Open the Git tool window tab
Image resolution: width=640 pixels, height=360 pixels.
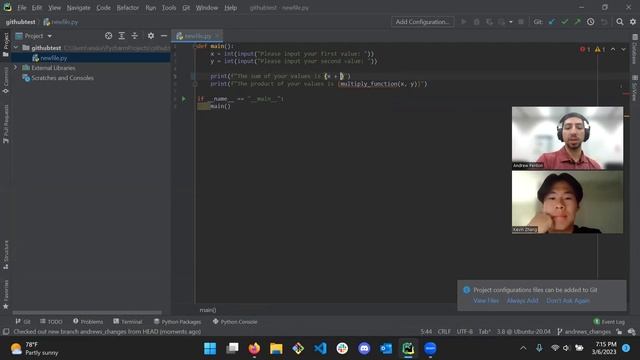pyautogui.click(x=23, y=322)
